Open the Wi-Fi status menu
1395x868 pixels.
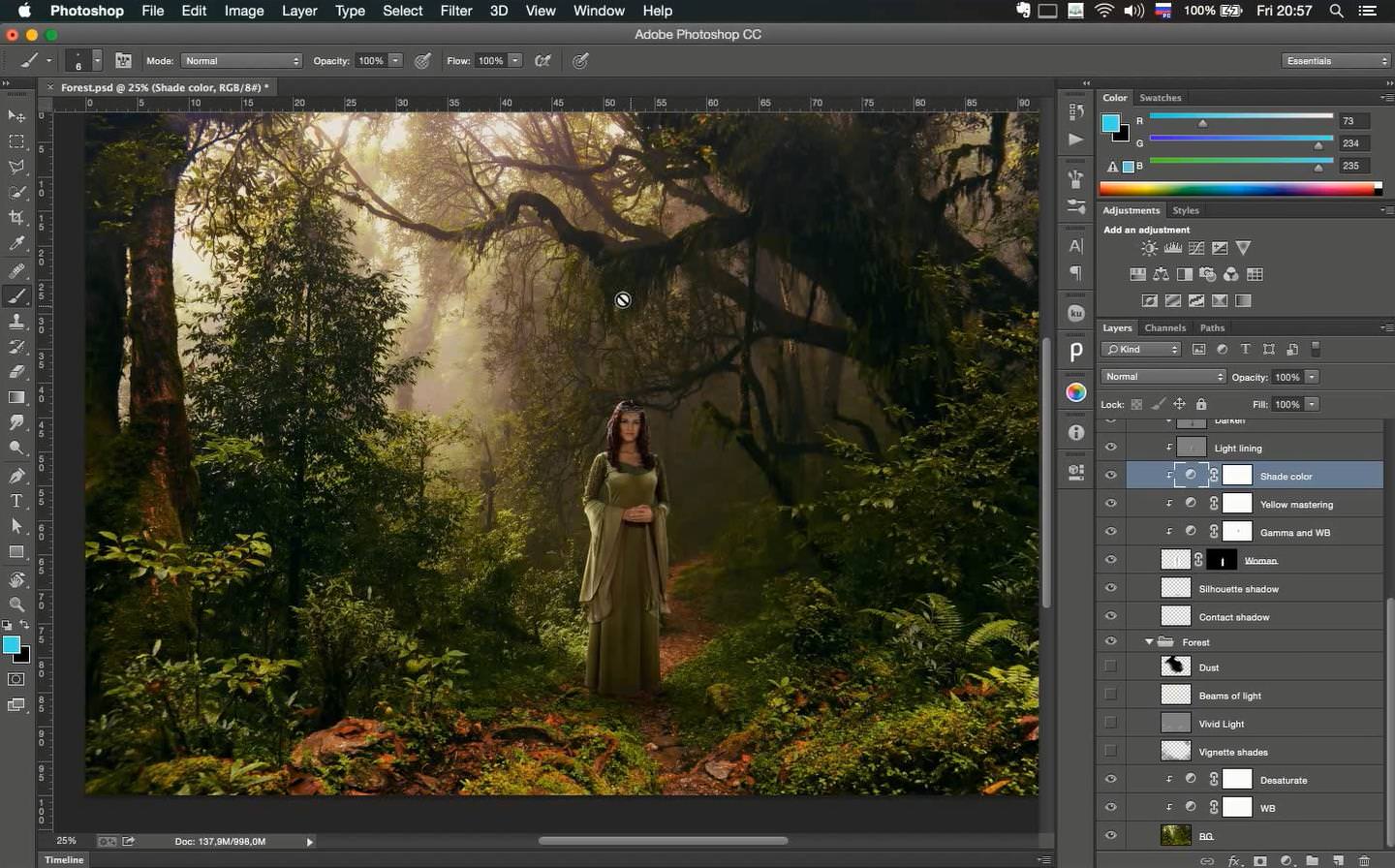[x=1104, y=11]
